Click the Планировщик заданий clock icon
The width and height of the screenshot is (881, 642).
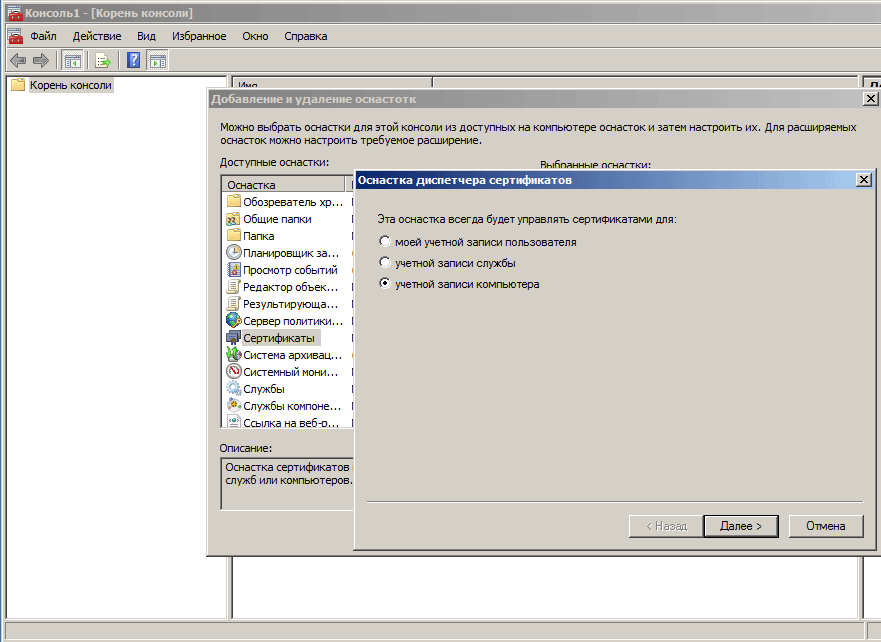(x=233, y=253)
